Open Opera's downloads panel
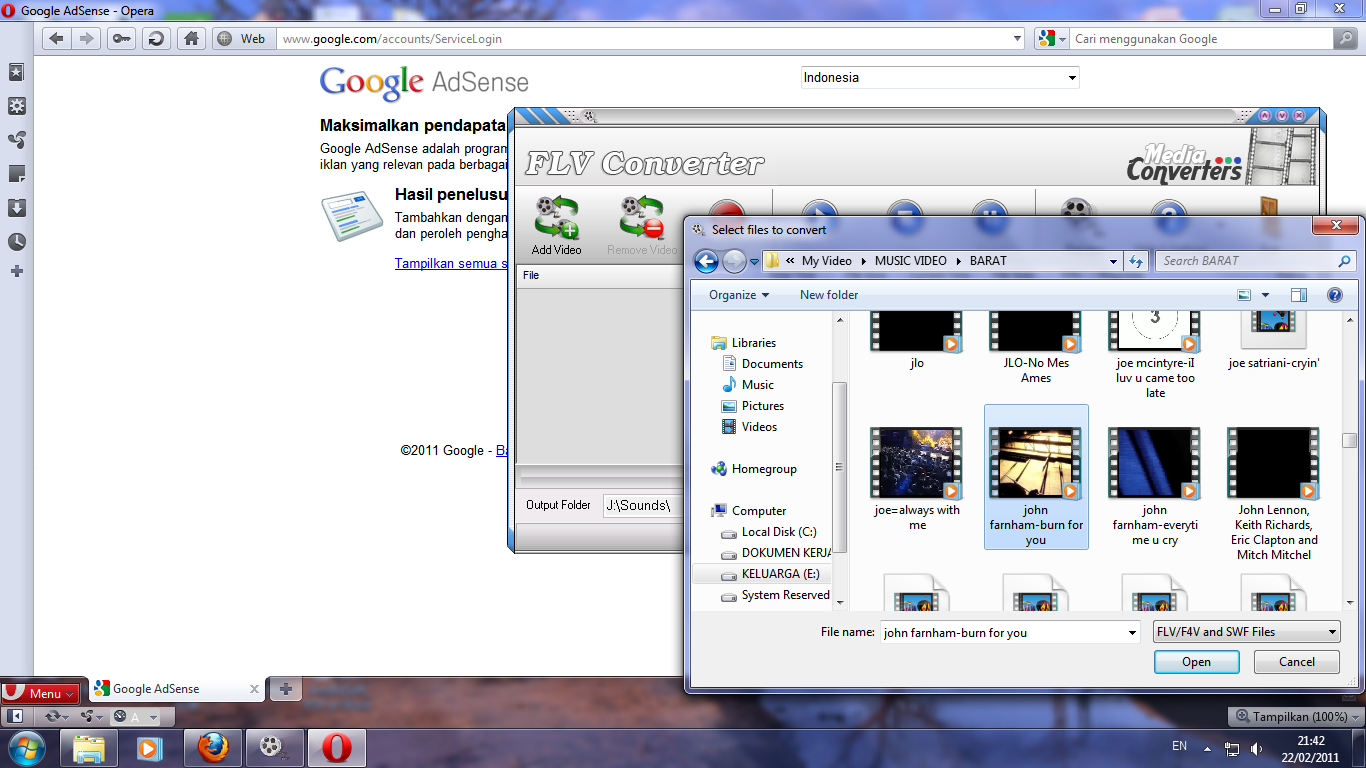This screenshot has width=1366, height=768. (x=16, y=208)
